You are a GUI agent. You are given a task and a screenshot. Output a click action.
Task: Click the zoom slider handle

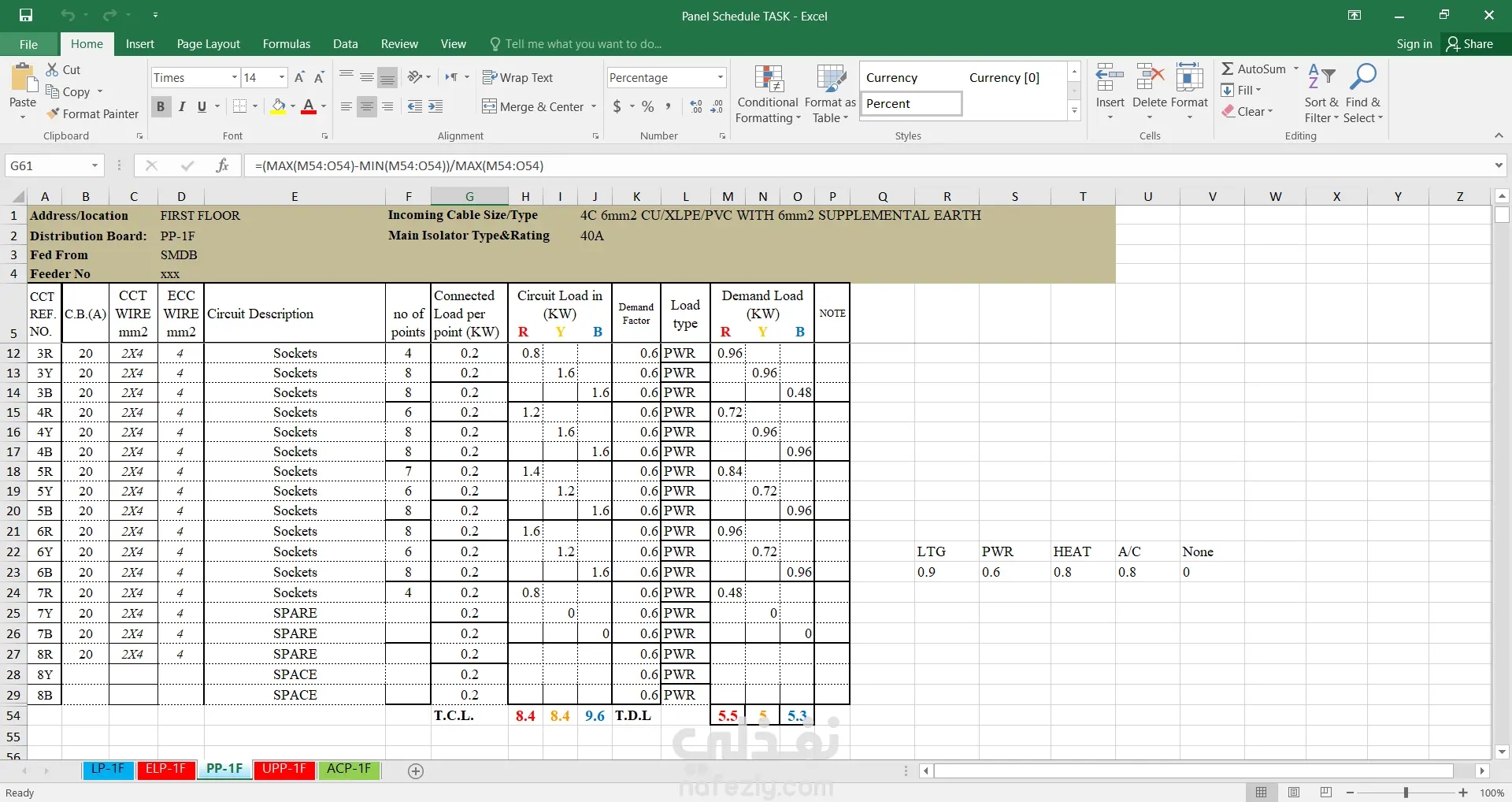tap(1406, 793)
